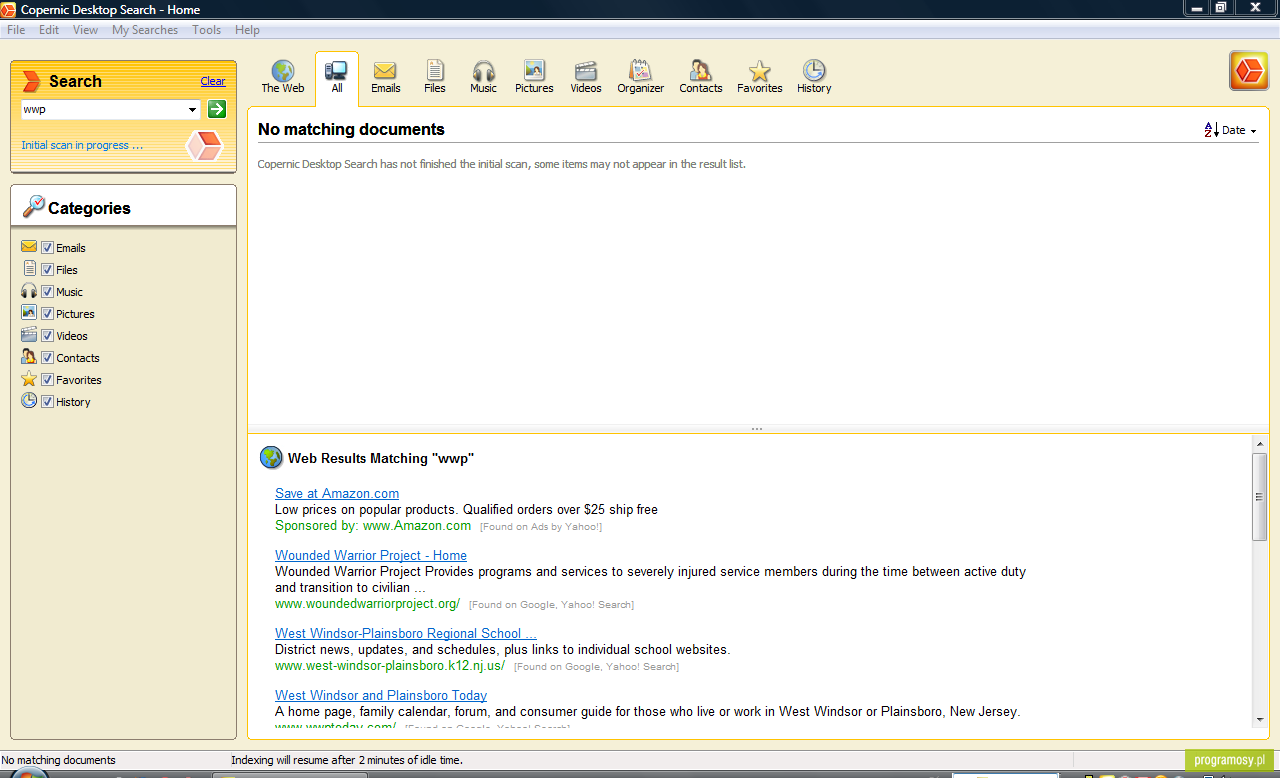The image size is (1280, 778).
Task: Click the Copernic cube indexing icon
Action: 204,146
